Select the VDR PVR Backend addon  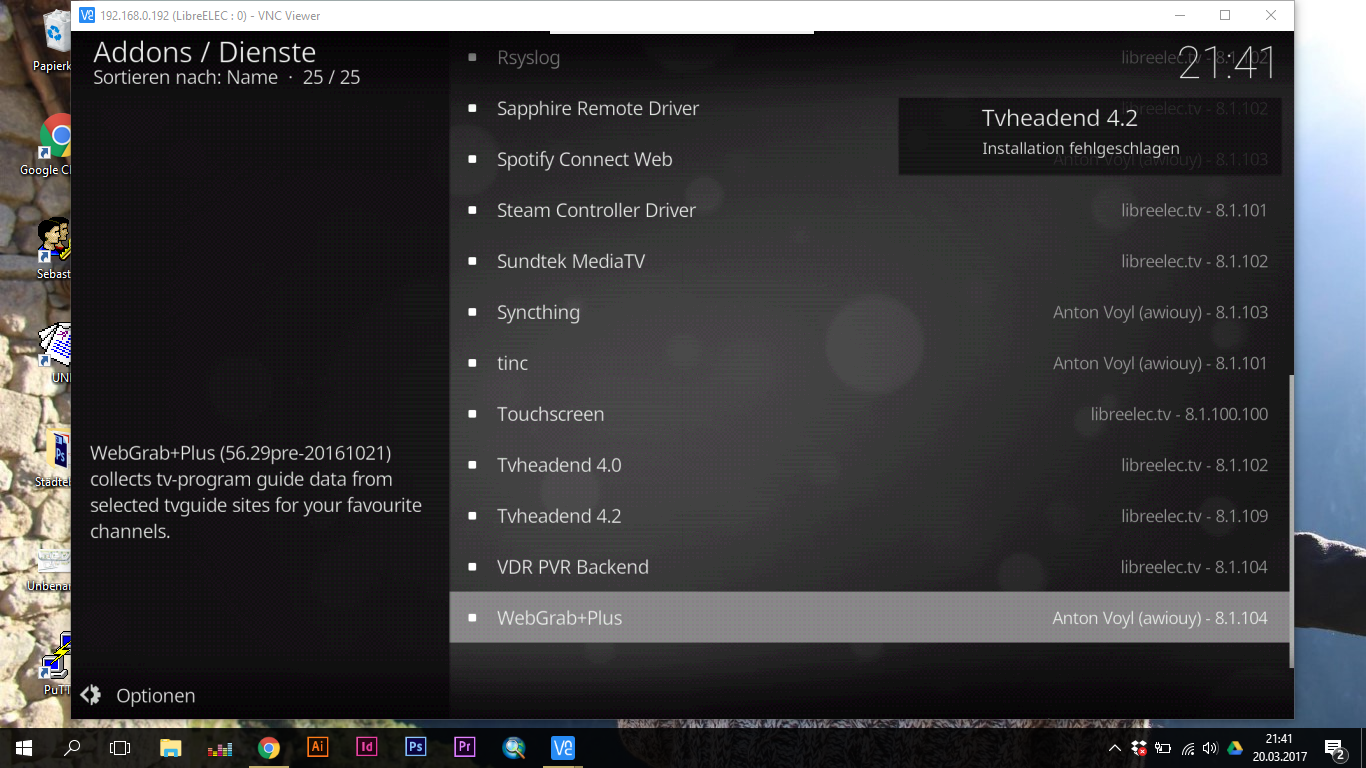click(x=869, y=567)
